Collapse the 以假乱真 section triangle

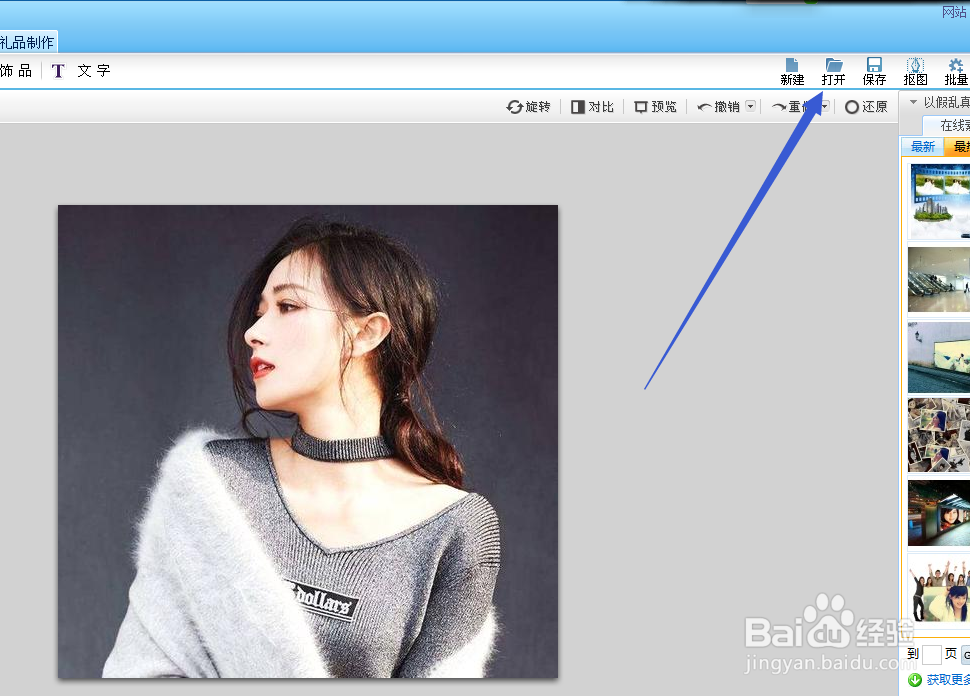(x=913, y=102)
